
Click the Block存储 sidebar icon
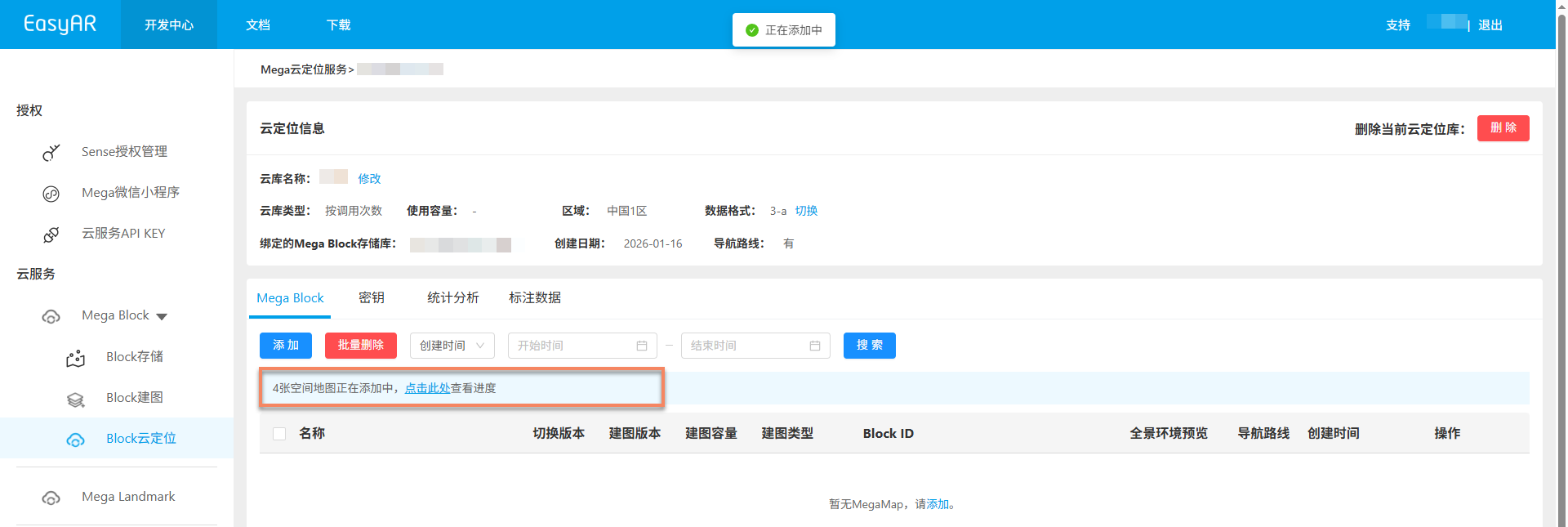(76, 358)
